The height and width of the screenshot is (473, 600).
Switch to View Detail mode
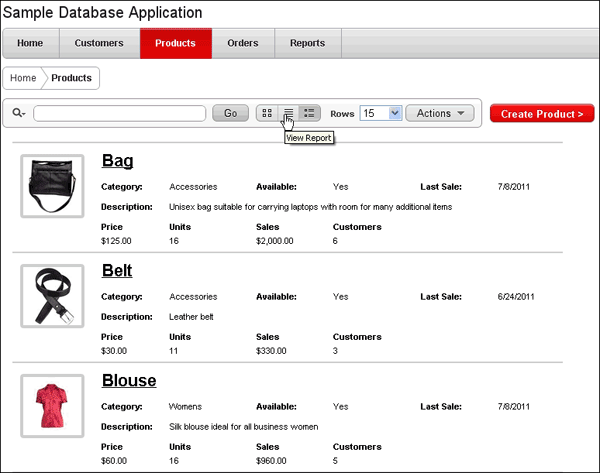310,114
